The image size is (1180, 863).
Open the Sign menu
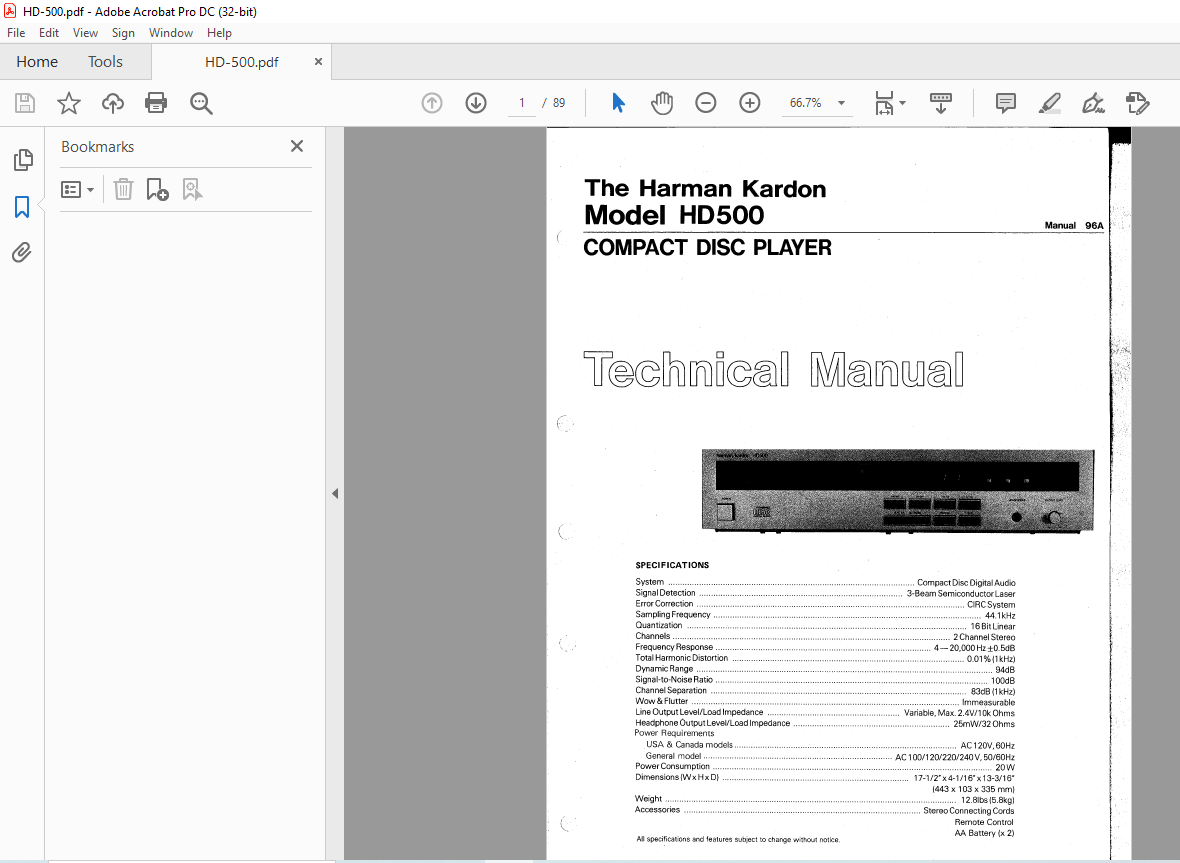tap(123, 32)
